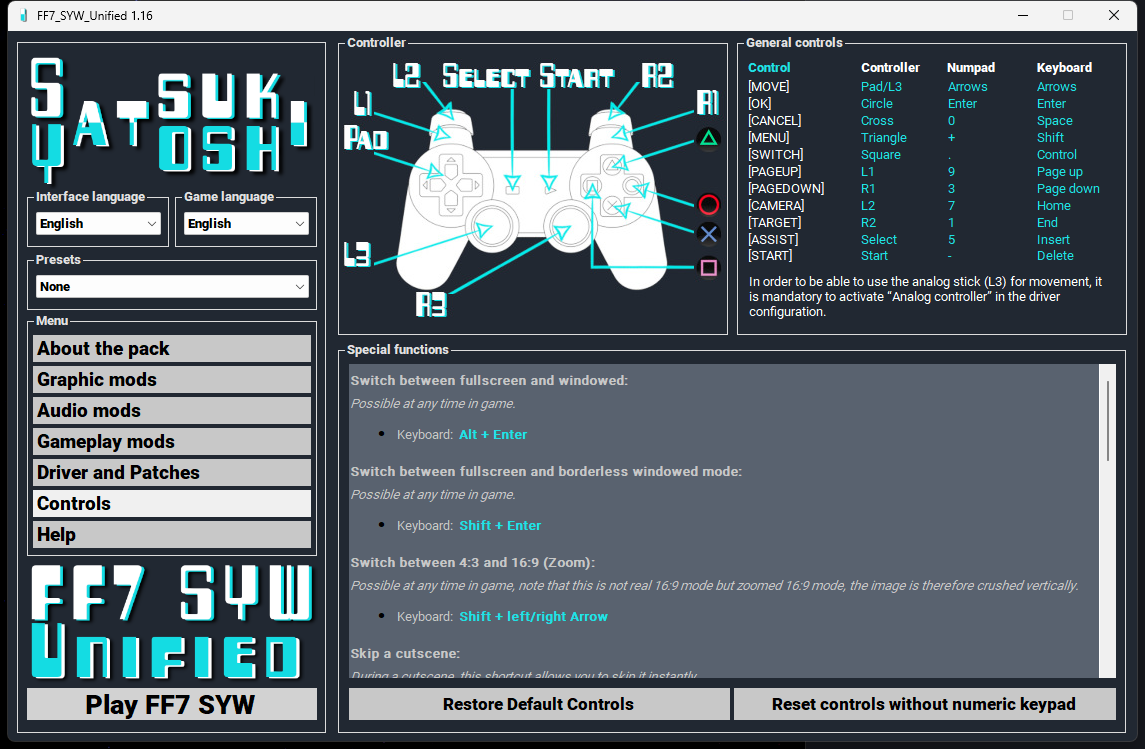Click the red circle button icon

pos(708,204)
